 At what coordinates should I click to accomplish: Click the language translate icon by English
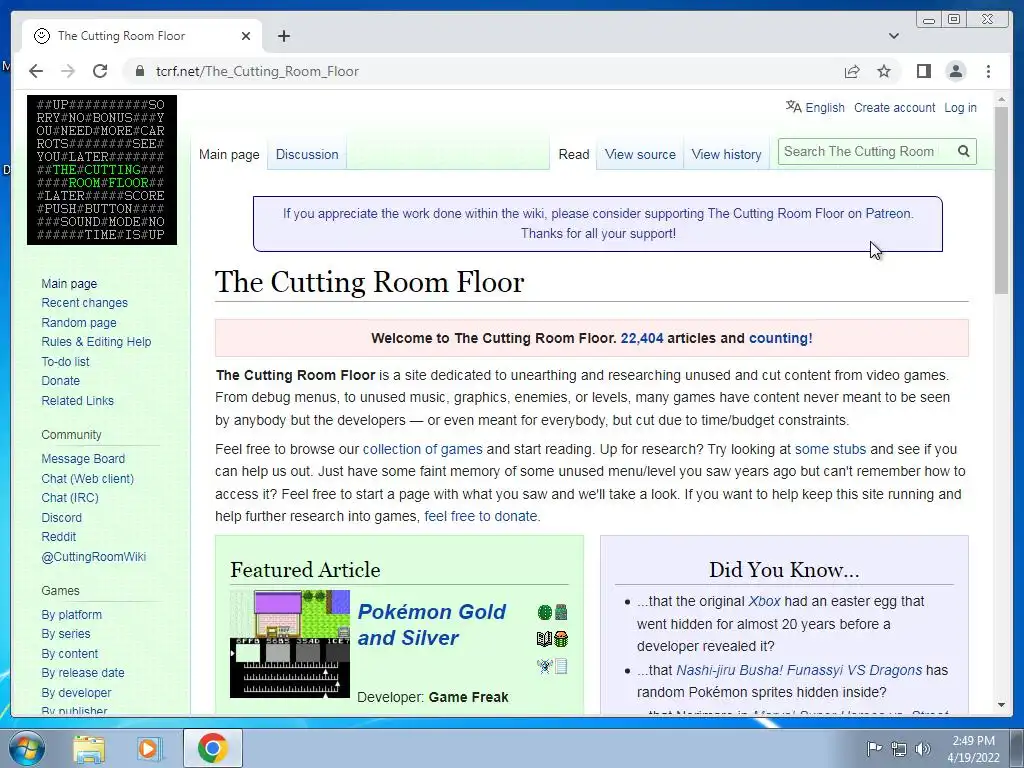(x=793, y=107)
